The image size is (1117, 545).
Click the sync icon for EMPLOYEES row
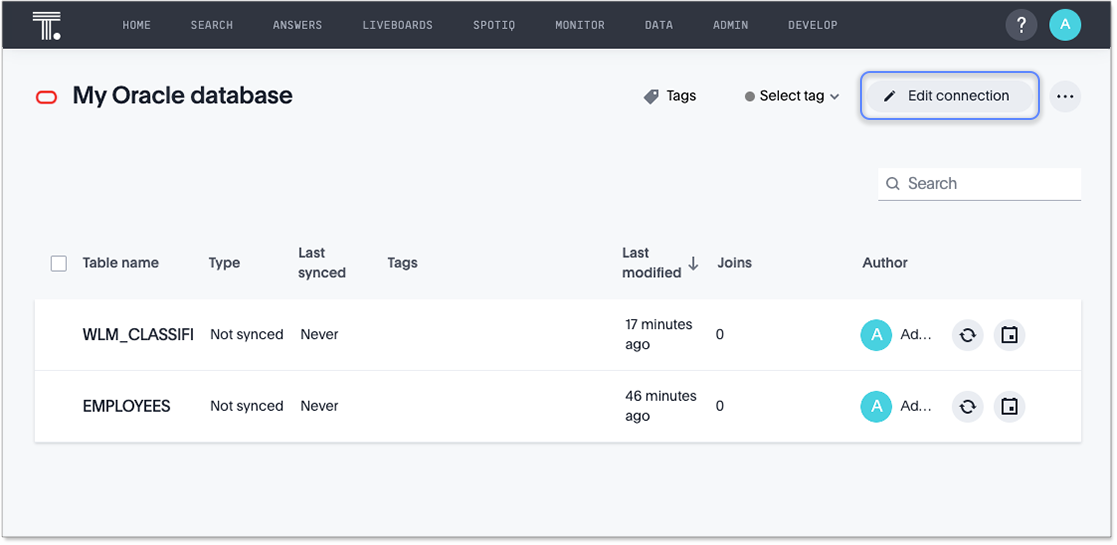(967, 407)
